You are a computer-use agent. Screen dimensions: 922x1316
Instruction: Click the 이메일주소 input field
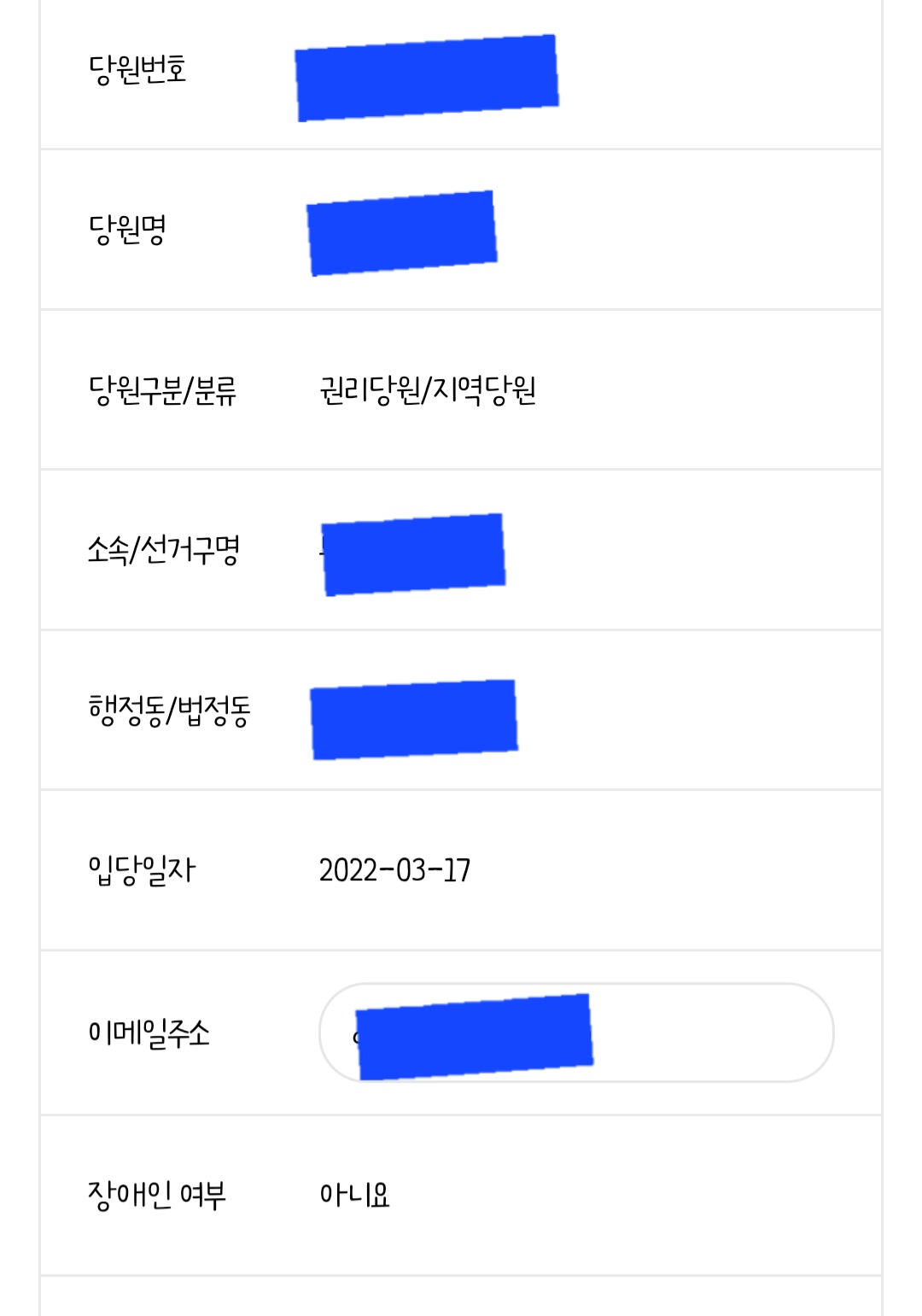click(x=576, y=1032)
